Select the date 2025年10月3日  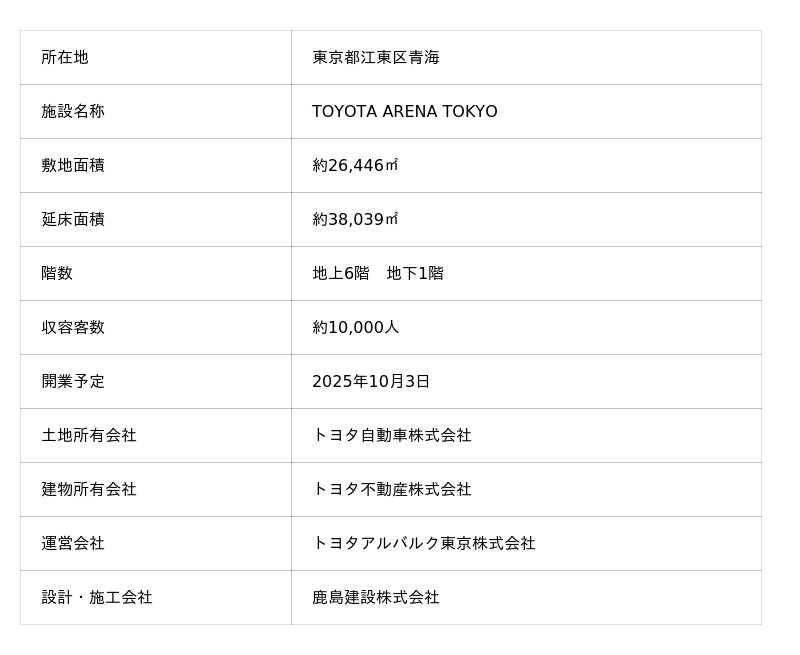[x=371, y=381]
